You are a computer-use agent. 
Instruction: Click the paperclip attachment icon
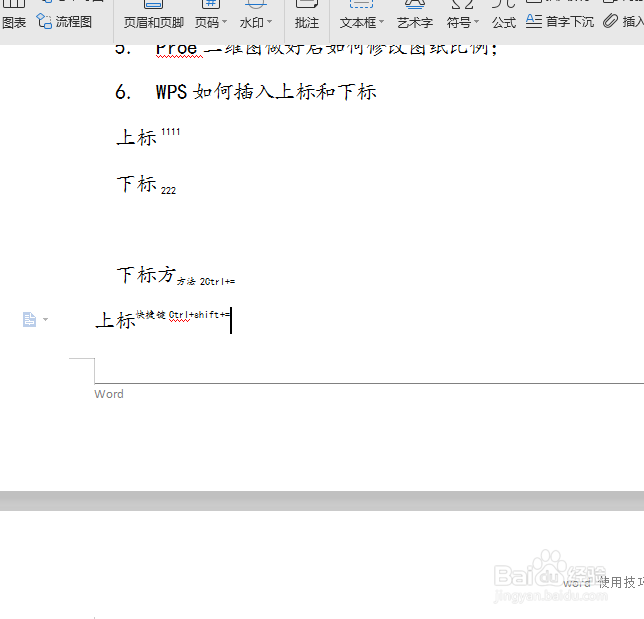point(610,21)
